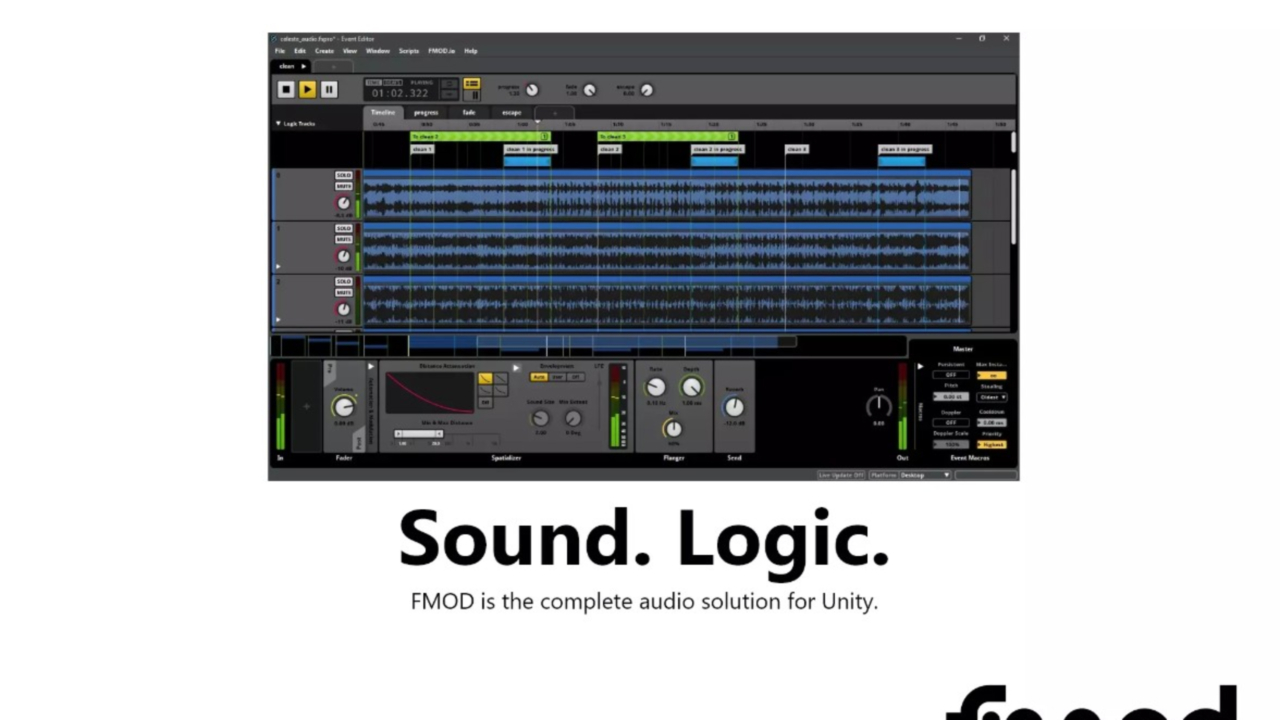The width and height of the screenshot is (1280, 720).
Task: Click the Flanger Rate knob
Action: coord(656,388)
